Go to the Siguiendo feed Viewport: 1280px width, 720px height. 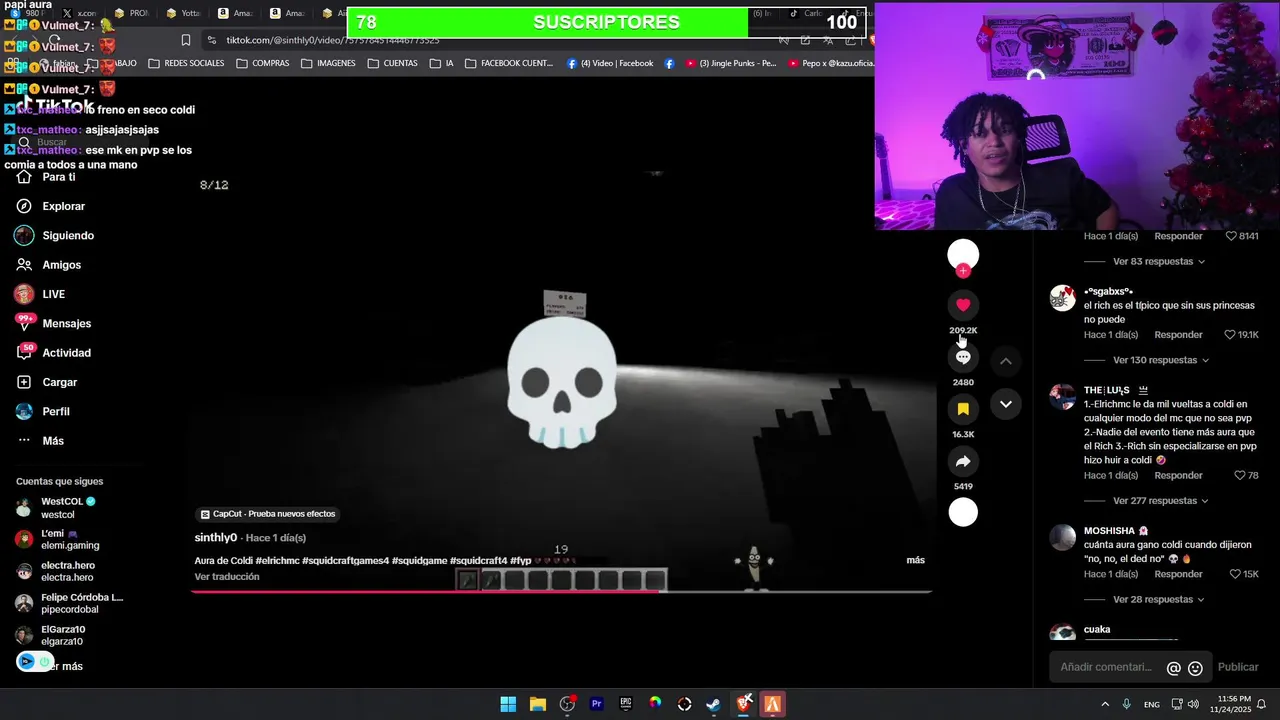coord(55,236)
